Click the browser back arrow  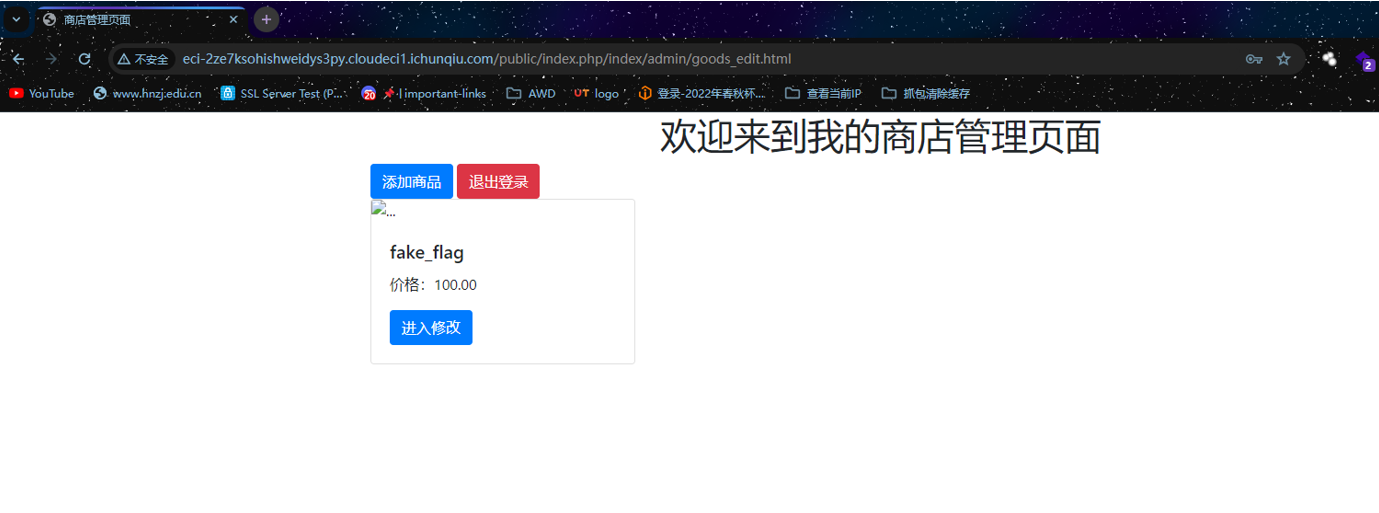18,59
